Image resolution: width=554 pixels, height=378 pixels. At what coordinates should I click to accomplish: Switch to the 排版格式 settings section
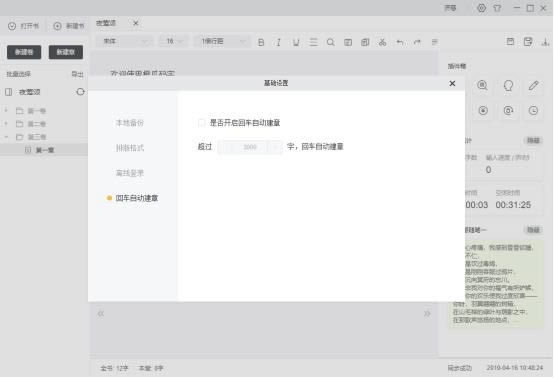coord(130,148)
